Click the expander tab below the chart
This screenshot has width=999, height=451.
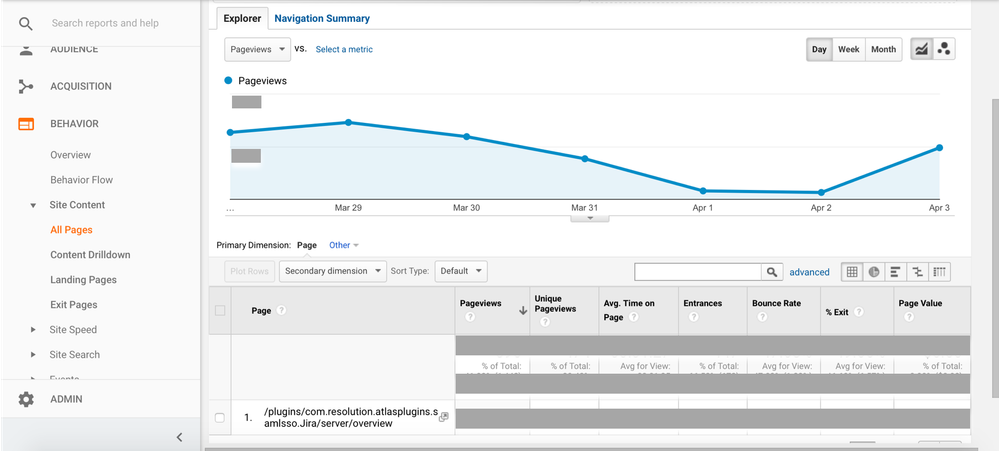[589, 218]
